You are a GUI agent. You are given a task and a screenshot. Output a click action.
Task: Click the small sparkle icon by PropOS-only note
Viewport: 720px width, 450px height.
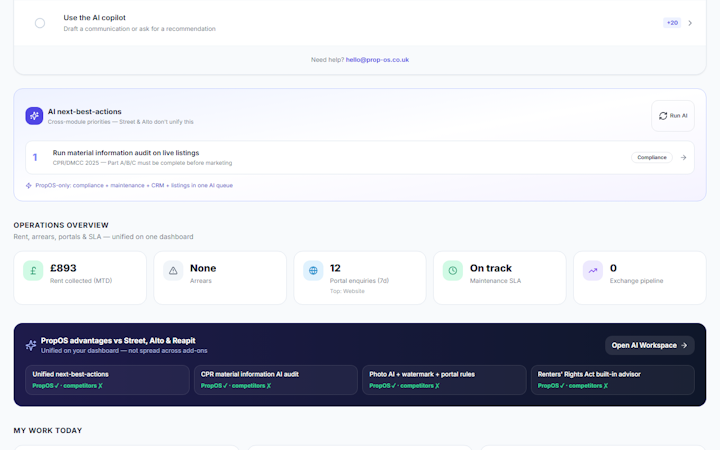[28, 186]
